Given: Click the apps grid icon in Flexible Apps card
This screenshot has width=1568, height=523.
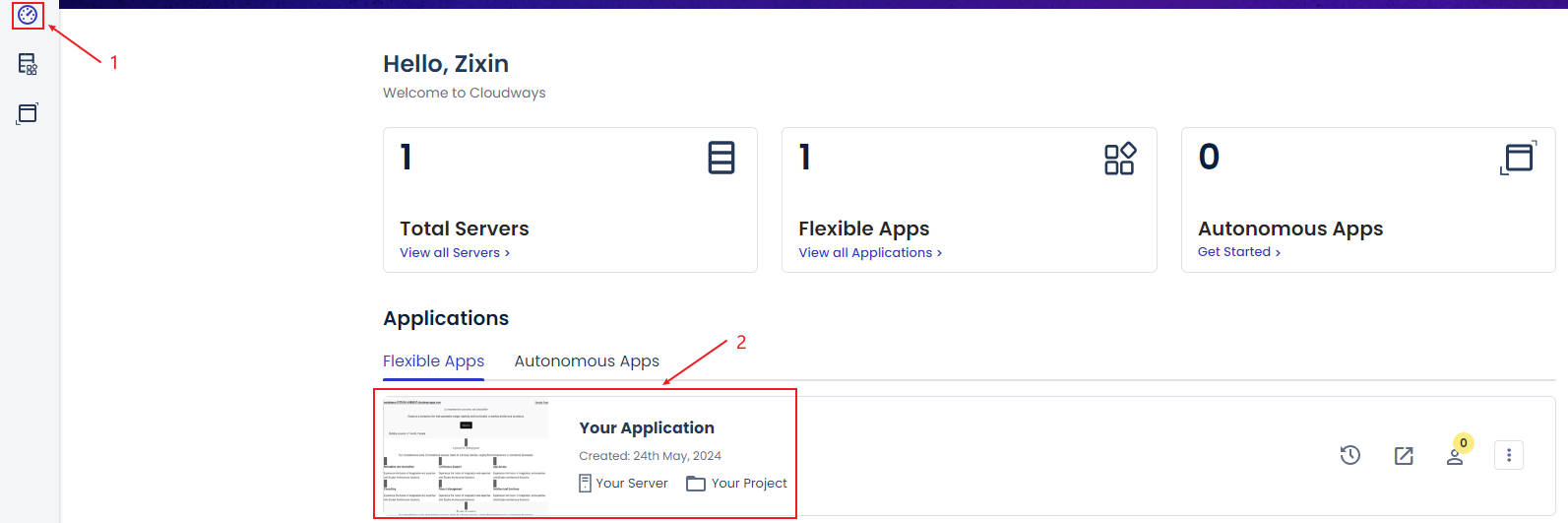Looking at the screenshot, I should (1120, 158).
